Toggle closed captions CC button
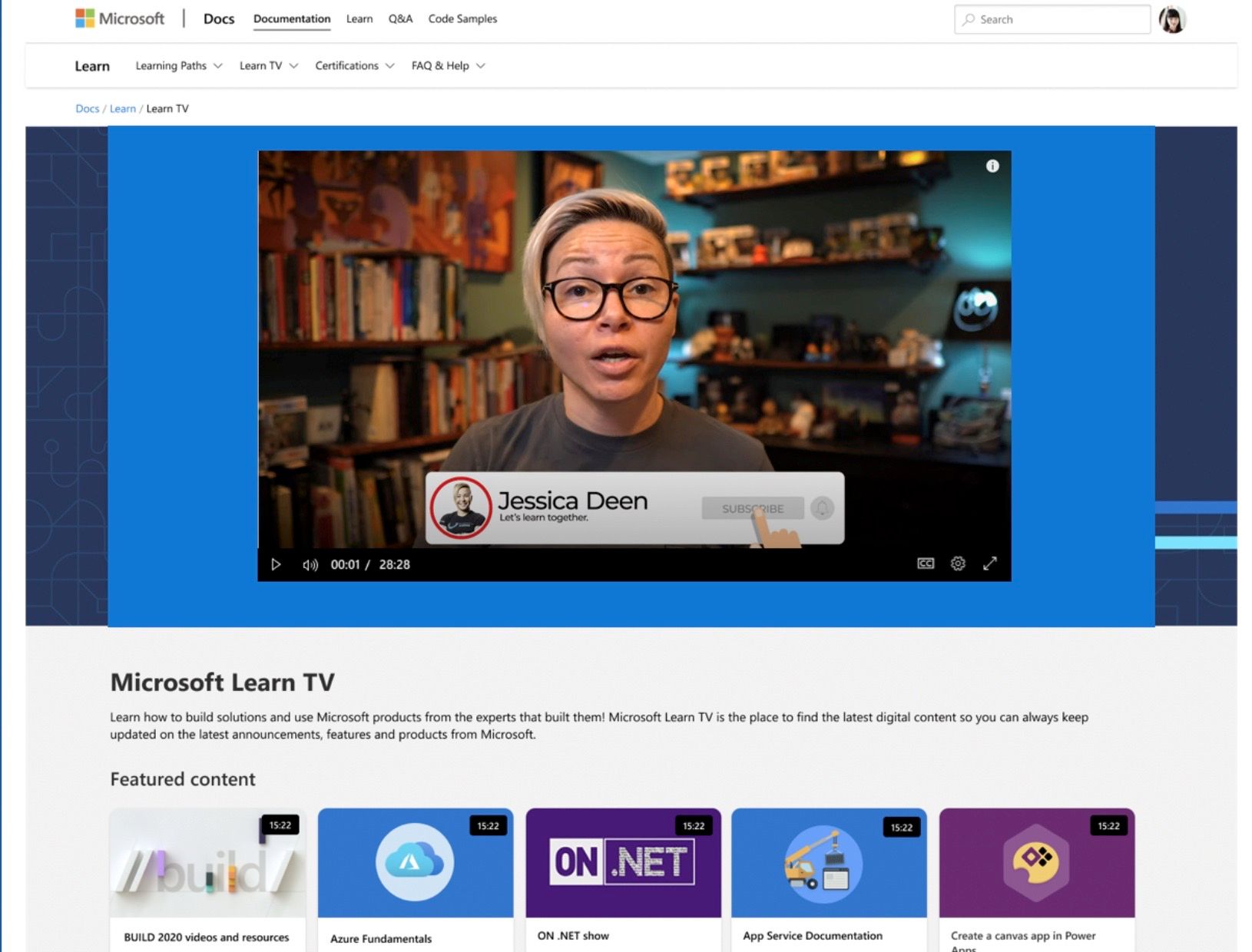 (926, 564)
